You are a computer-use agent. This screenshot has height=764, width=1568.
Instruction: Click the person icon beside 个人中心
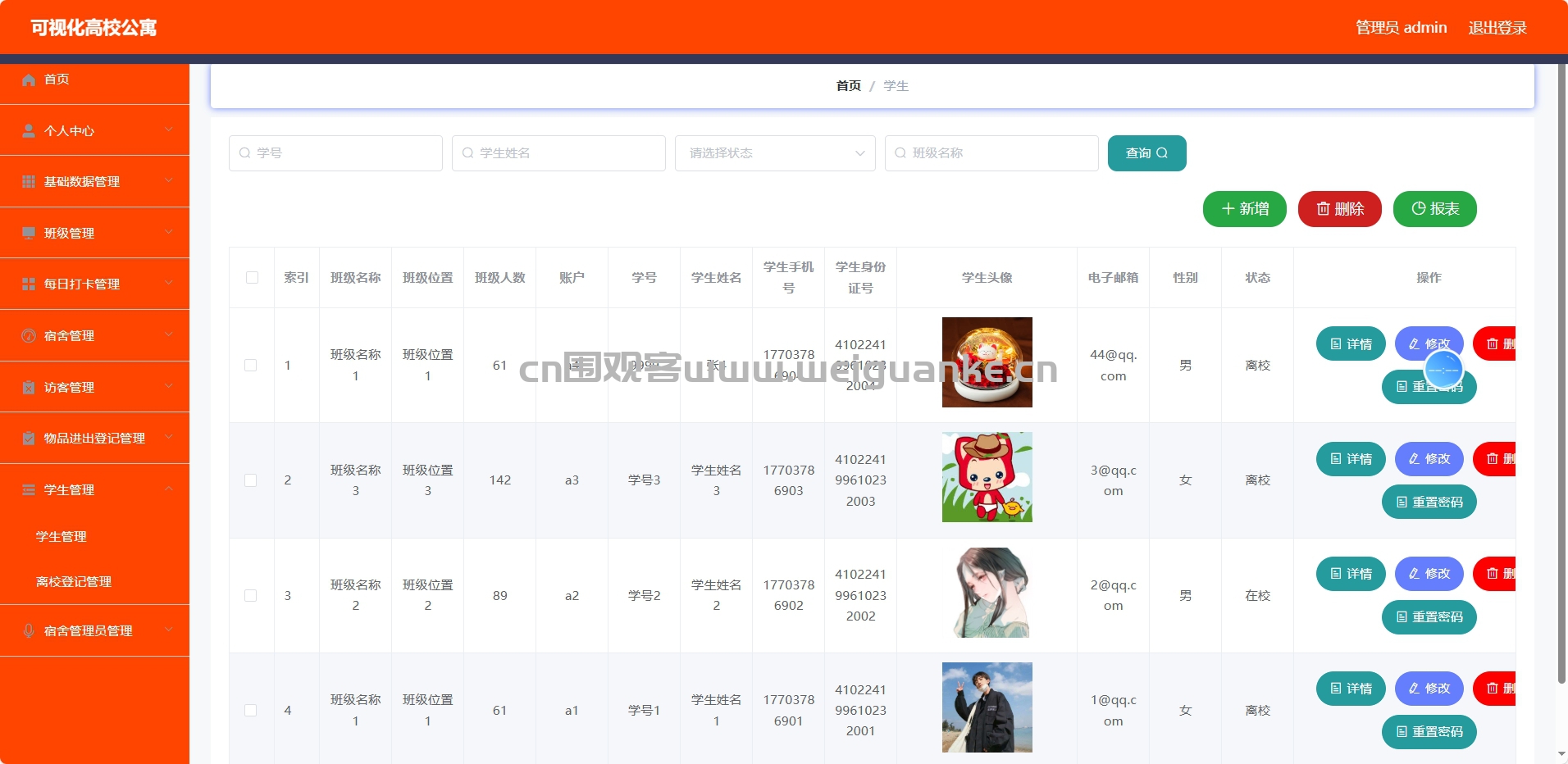(x=29, y=130)
